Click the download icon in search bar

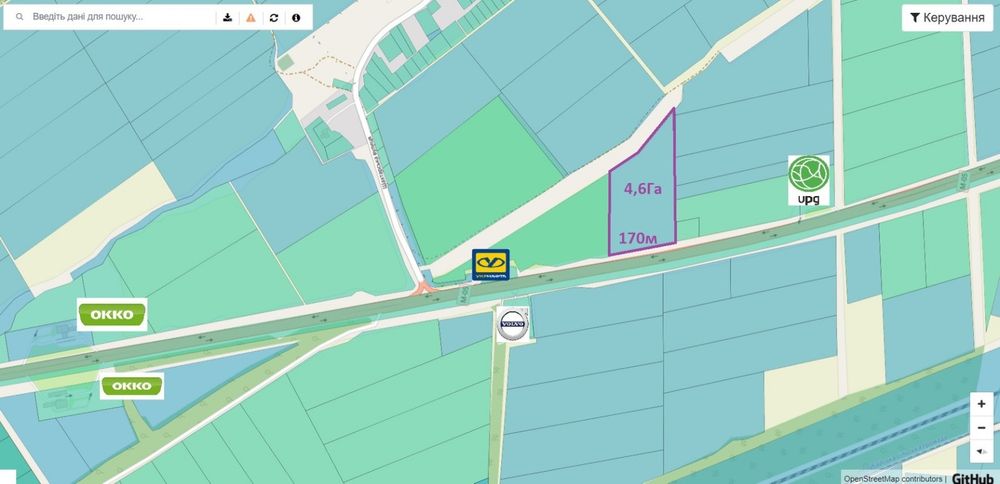[x=227, y=17]
